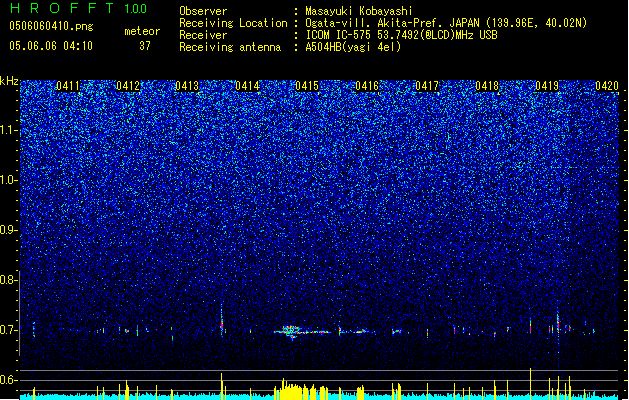Click the 0417 time marker

click(427, 86)
